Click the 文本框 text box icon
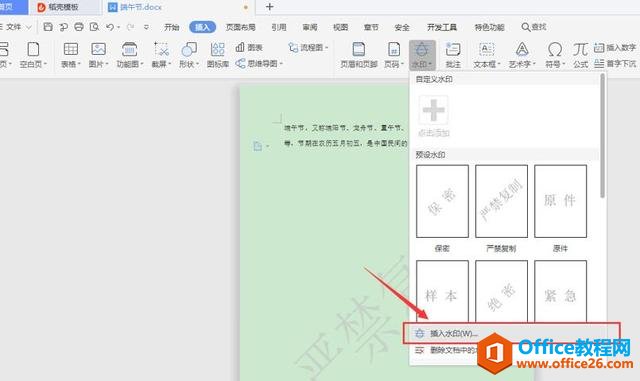 pyautogui.click(x=486, y=49)
